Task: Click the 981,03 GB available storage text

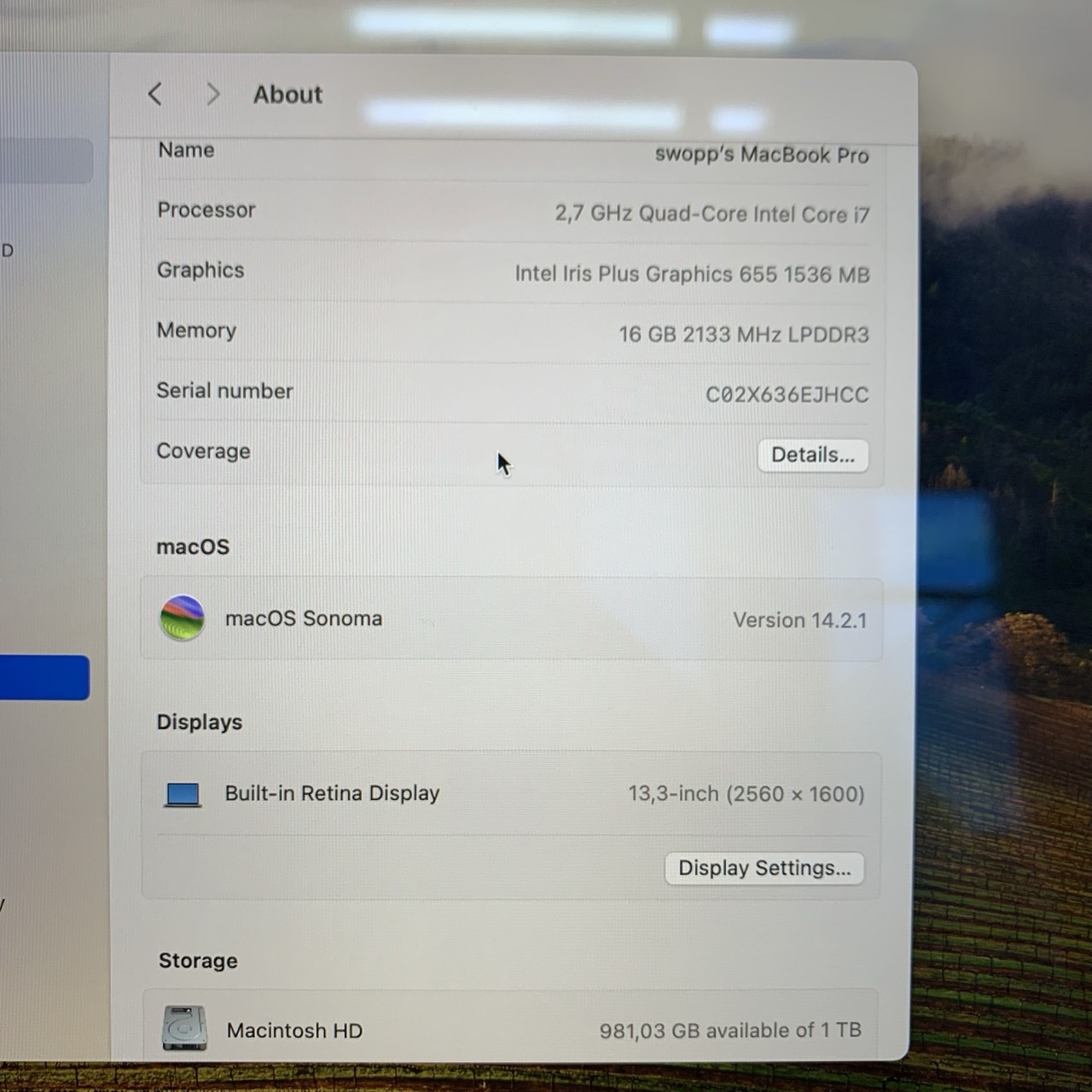Action: (x=729, y=1031)
